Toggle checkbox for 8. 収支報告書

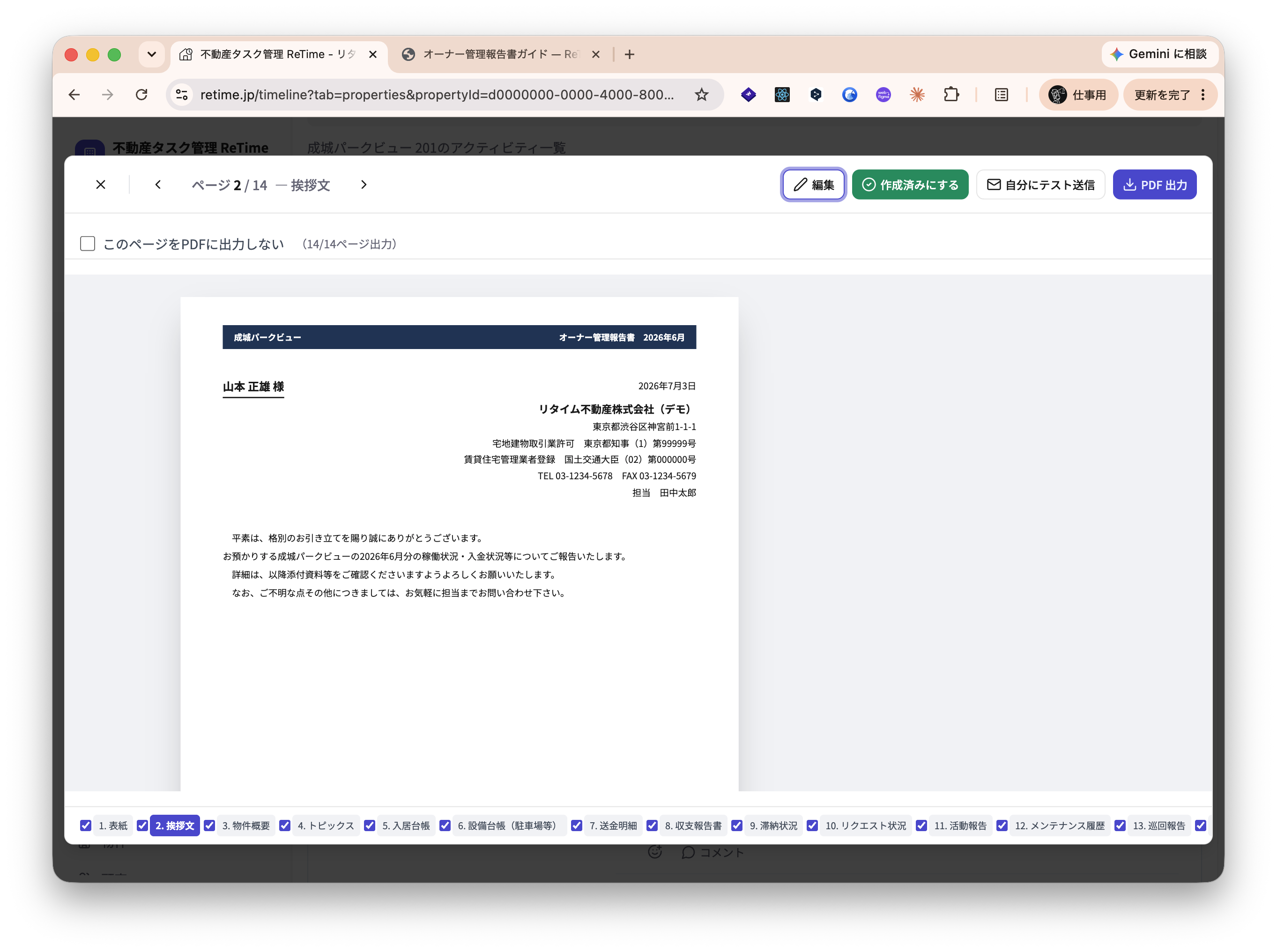click(652, 825)
